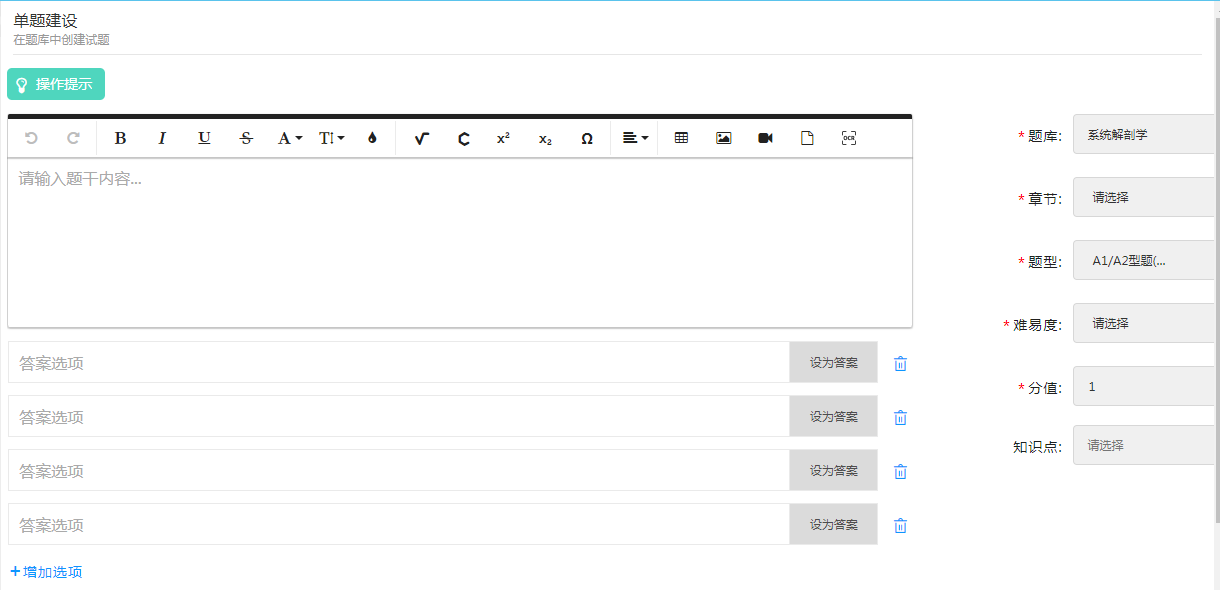Open the 难易度 selector
The width and height of the screenshot is (1220, 590).
coord(1145,324)
